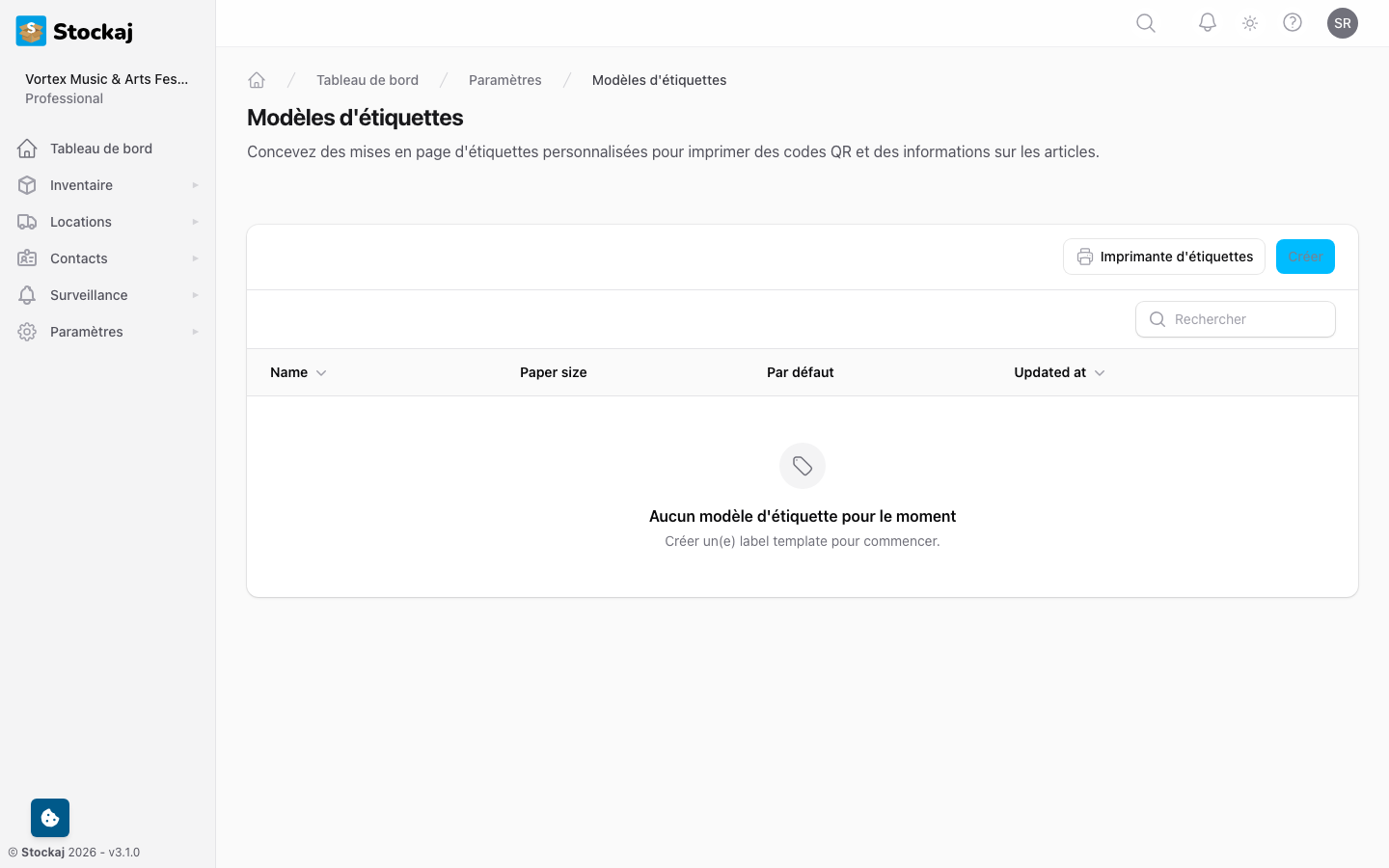Open the global search magnifier icon
The width and height of the screenshot is (1389, 868).
pyautogui.click(x=1145, y=22)
